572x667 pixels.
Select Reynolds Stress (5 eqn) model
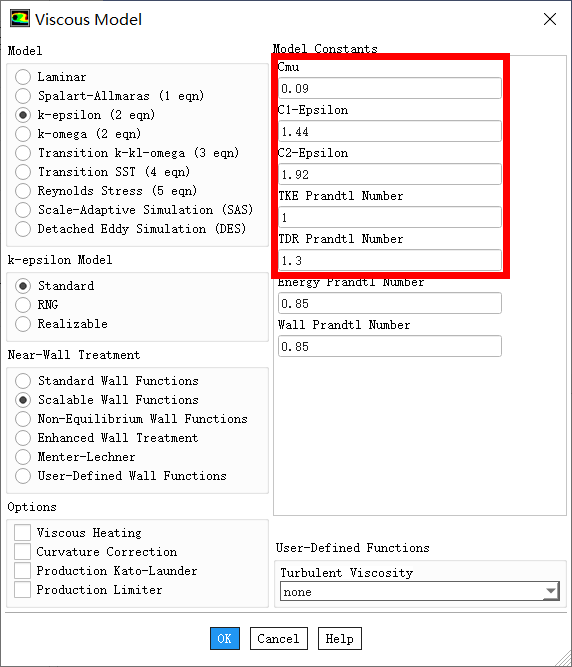point(23,191)
